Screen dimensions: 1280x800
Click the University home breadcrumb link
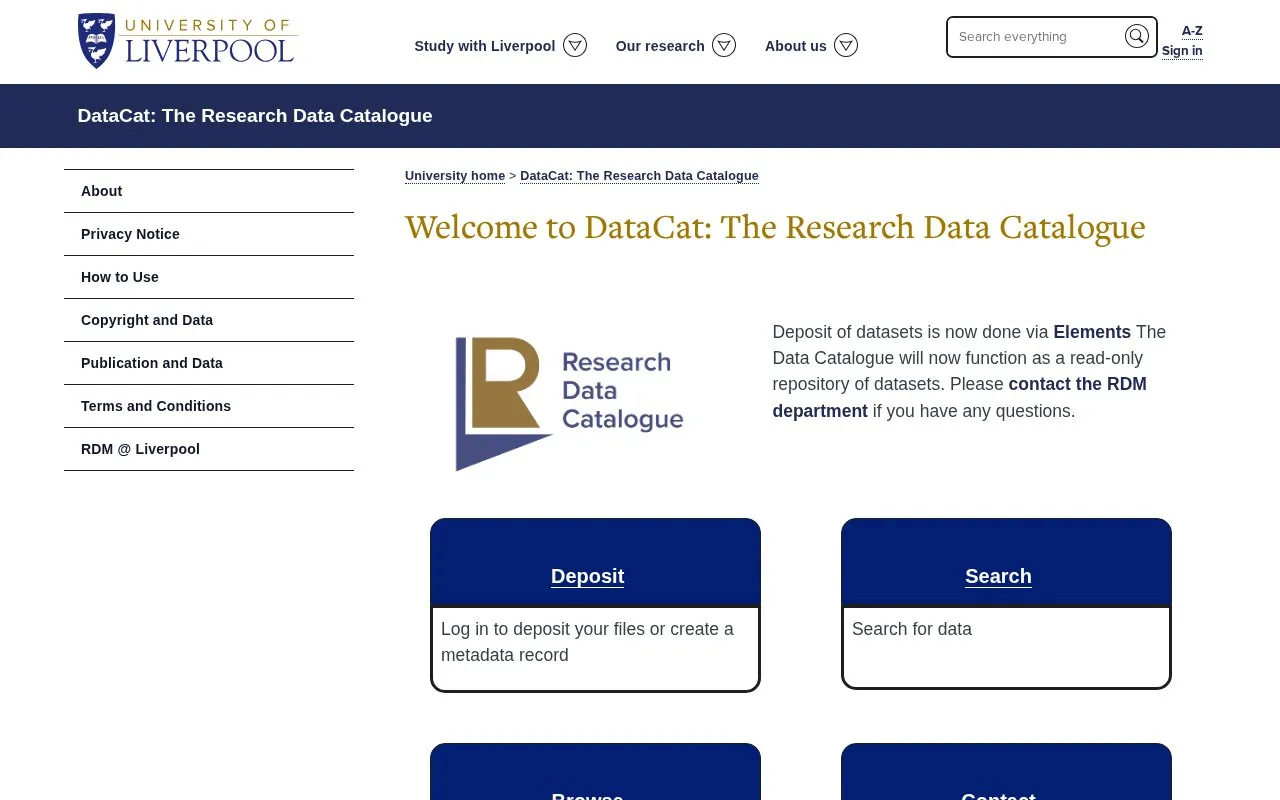pos(455,176)
